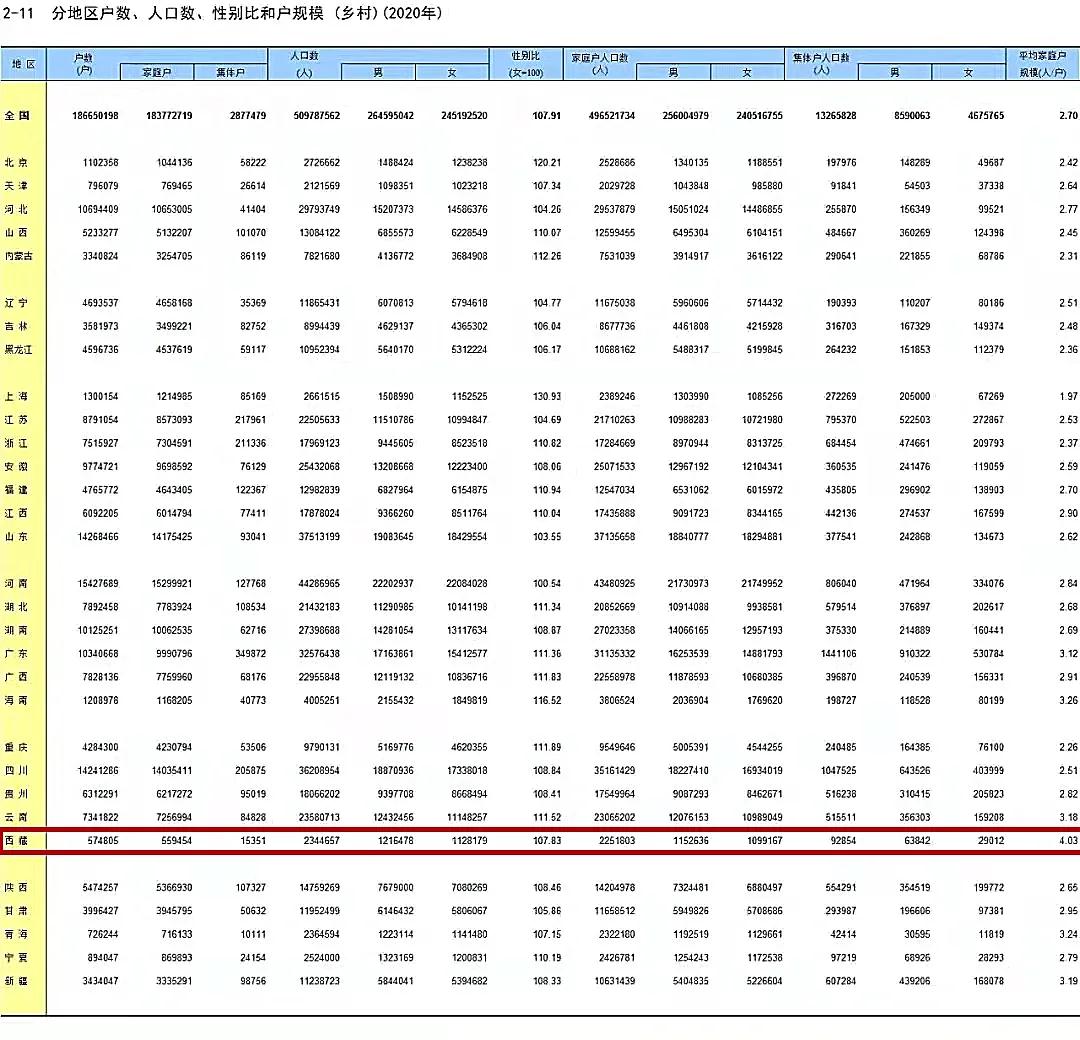Select the 山西 row label
Image resolution: width=1080 pixels, height=1040 pixels.
[x=17, y=233]
